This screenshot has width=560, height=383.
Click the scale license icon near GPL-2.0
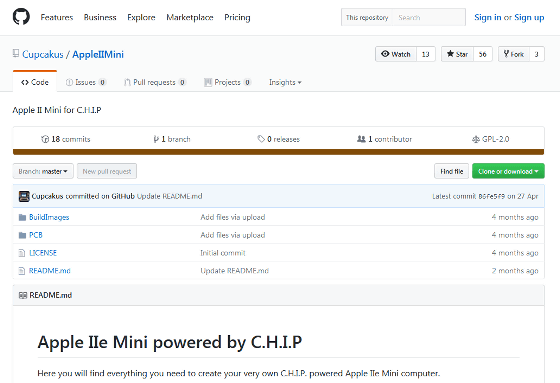point(476,139)
